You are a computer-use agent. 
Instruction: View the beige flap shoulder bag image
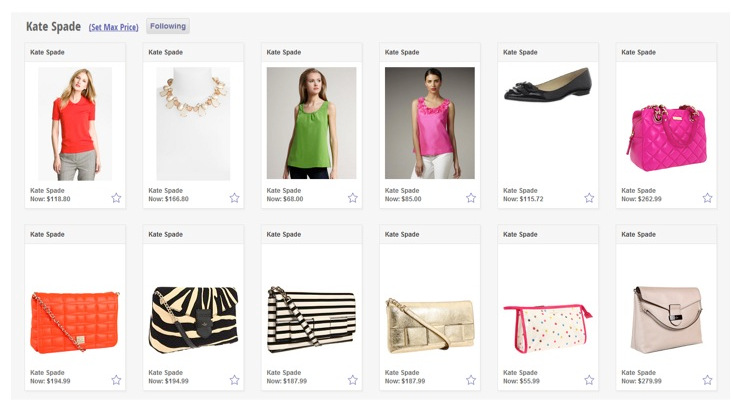[667, 320]
